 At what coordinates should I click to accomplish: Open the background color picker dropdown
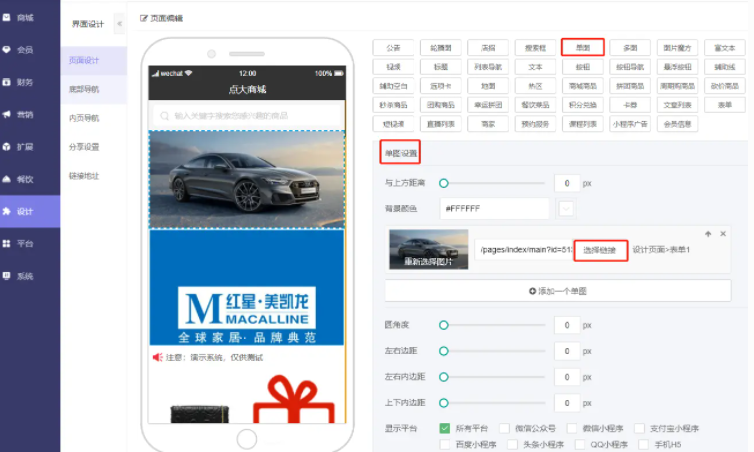pos(566,209)
